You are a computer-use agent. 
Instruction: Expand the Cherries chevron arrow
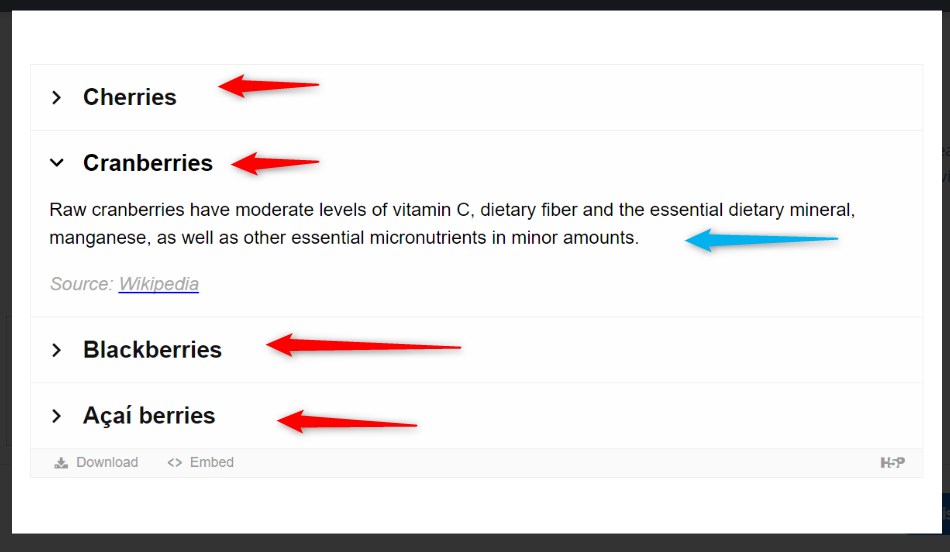pyautogui.click(x=56, y=98)
